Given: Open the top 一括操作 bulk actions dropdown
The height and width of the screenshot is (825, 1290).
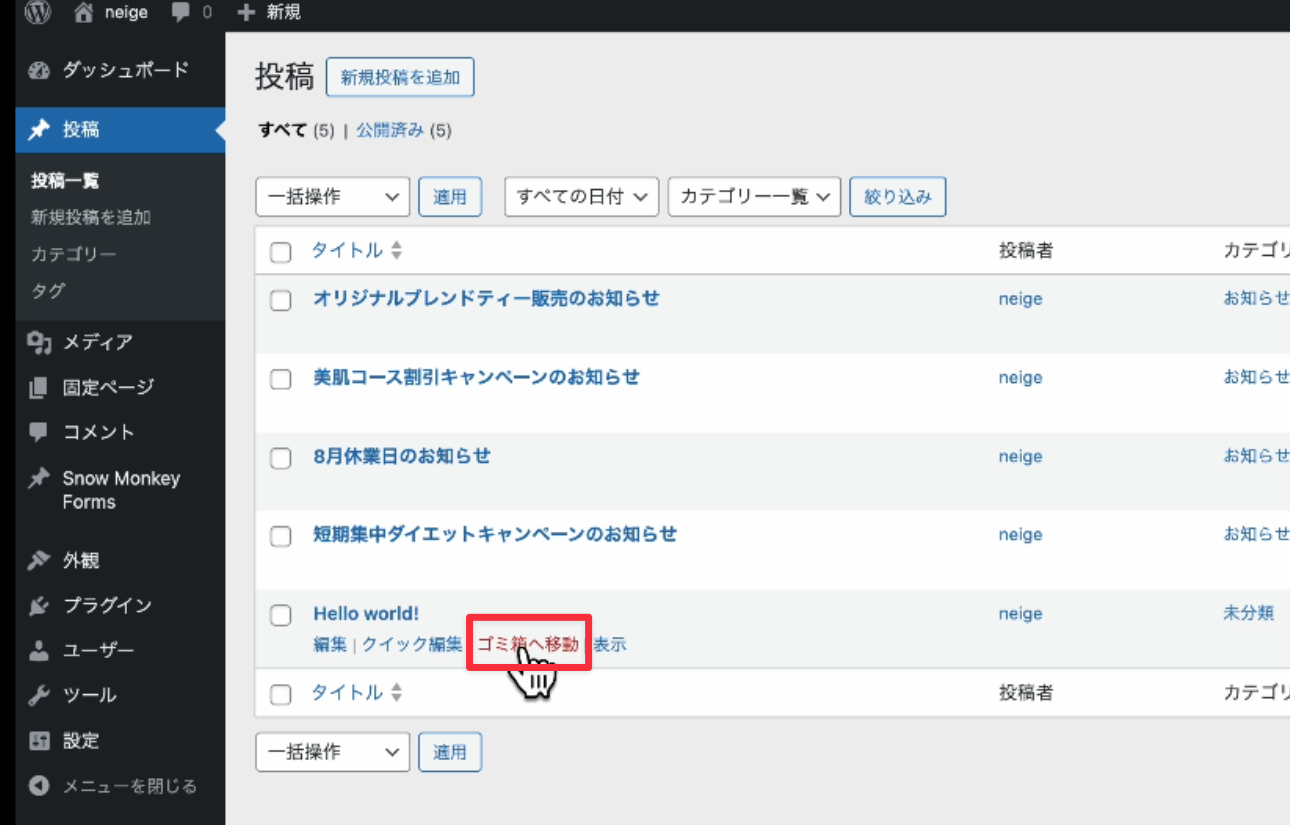Looking at the screenshot, I should (333, 197).
